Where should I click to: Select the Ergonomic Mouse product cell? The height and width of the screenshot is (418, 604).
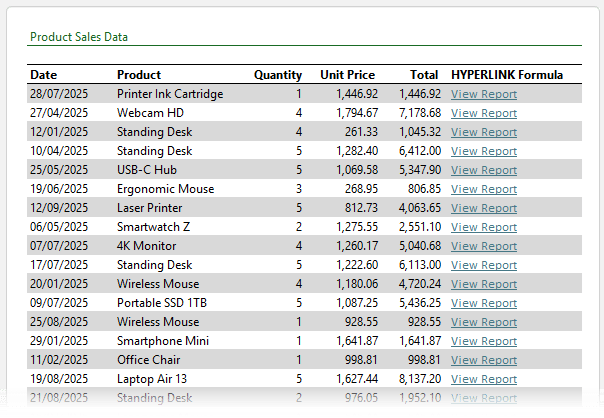(166, 189)
